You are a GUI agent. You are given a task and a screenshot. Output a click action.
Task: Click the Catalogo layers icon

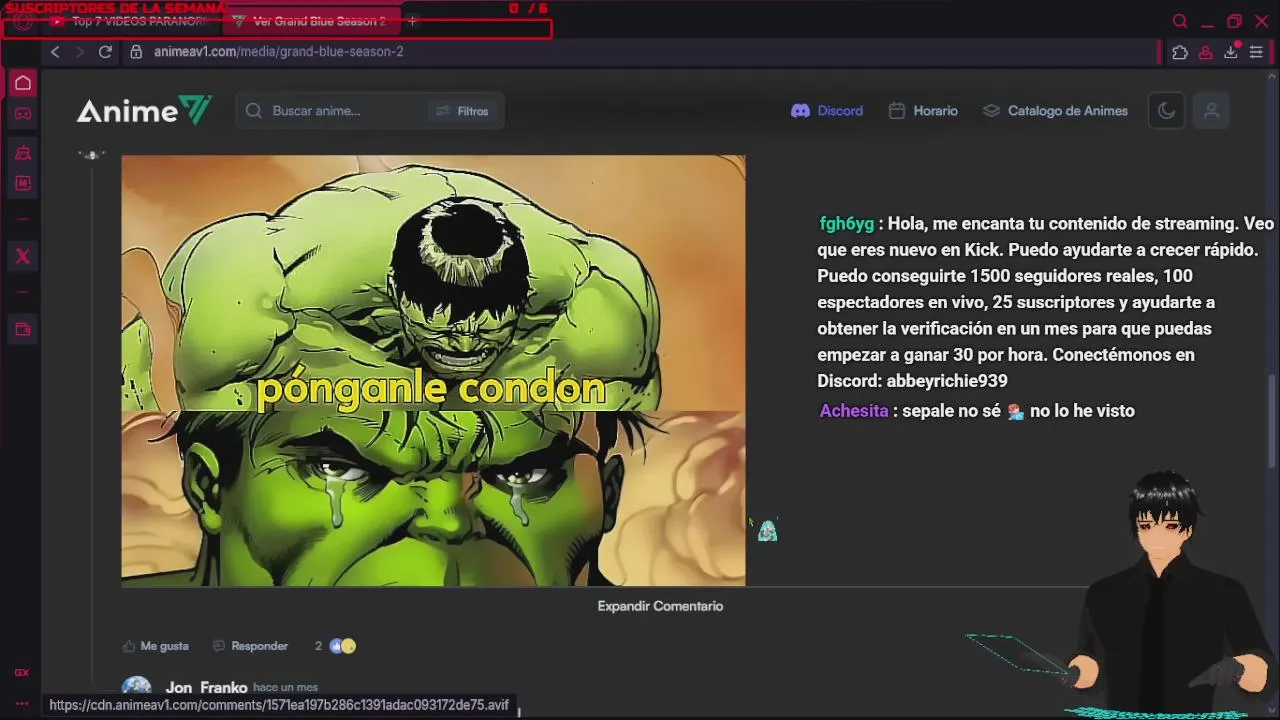[x=991, y=111]
